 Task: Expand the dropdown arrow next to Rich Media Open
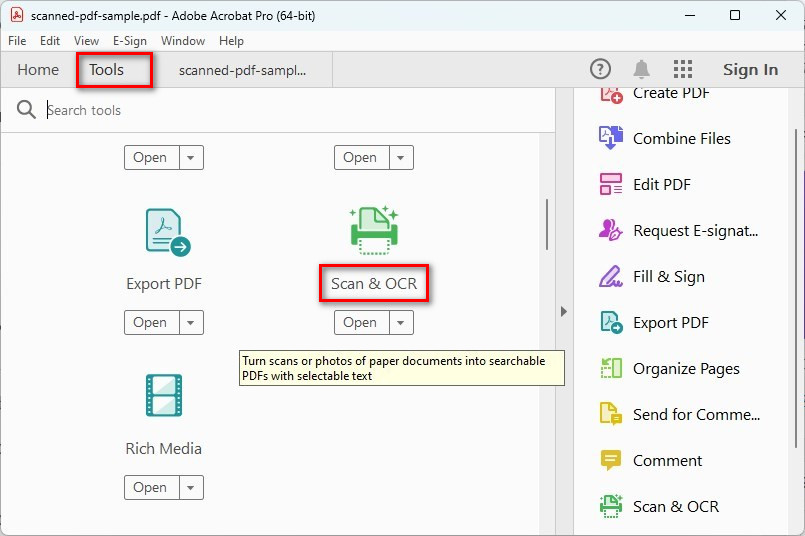tap(191, 488)
